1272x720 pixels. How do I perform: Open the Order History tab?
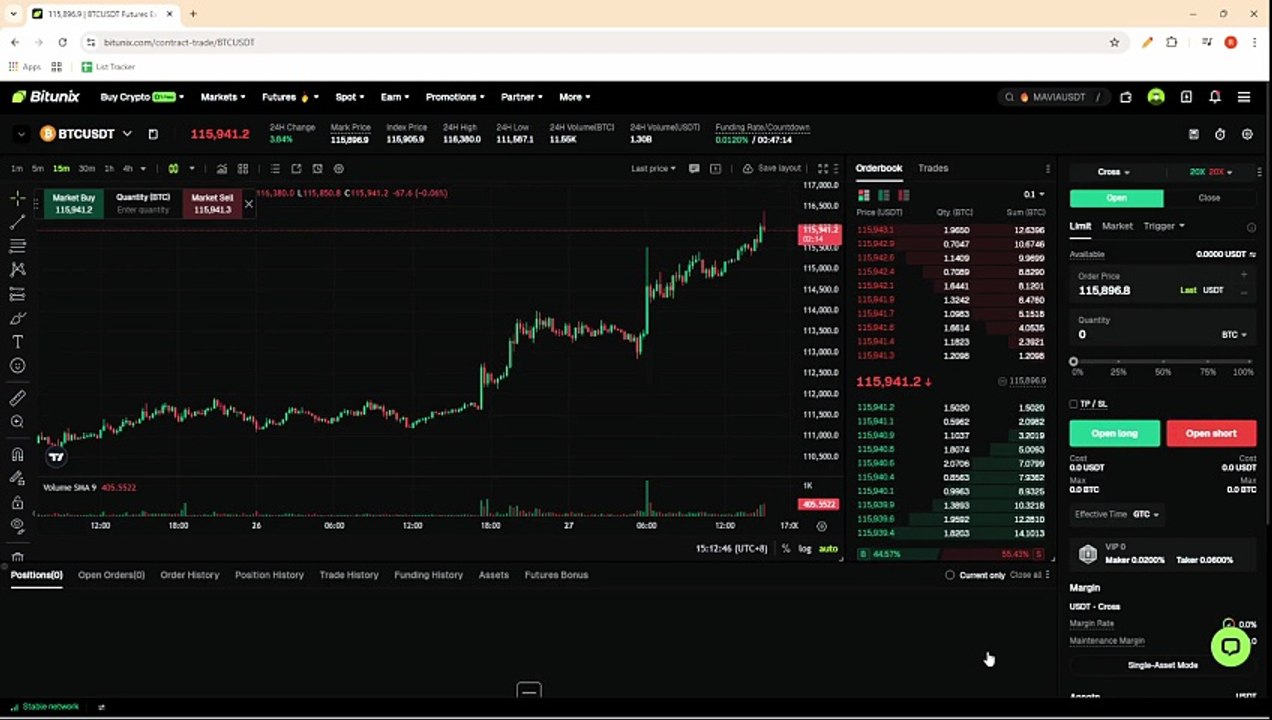click(189, 575)
